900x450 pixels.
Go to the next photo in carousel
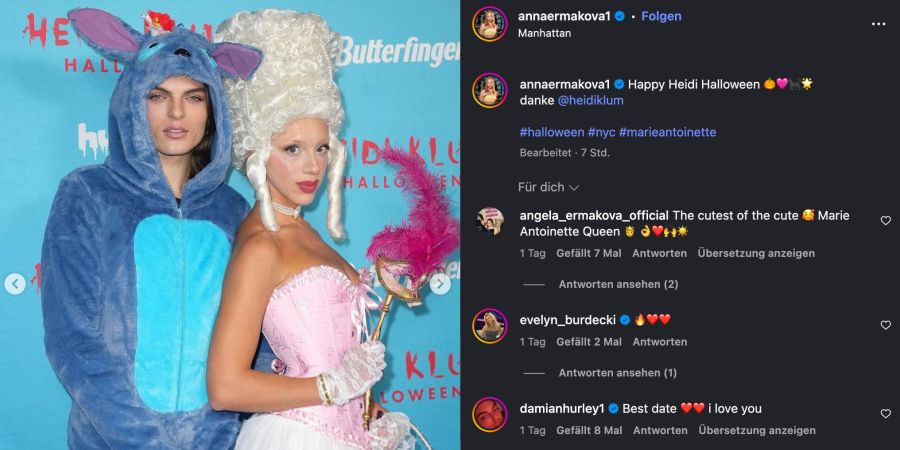coord(440,284)
